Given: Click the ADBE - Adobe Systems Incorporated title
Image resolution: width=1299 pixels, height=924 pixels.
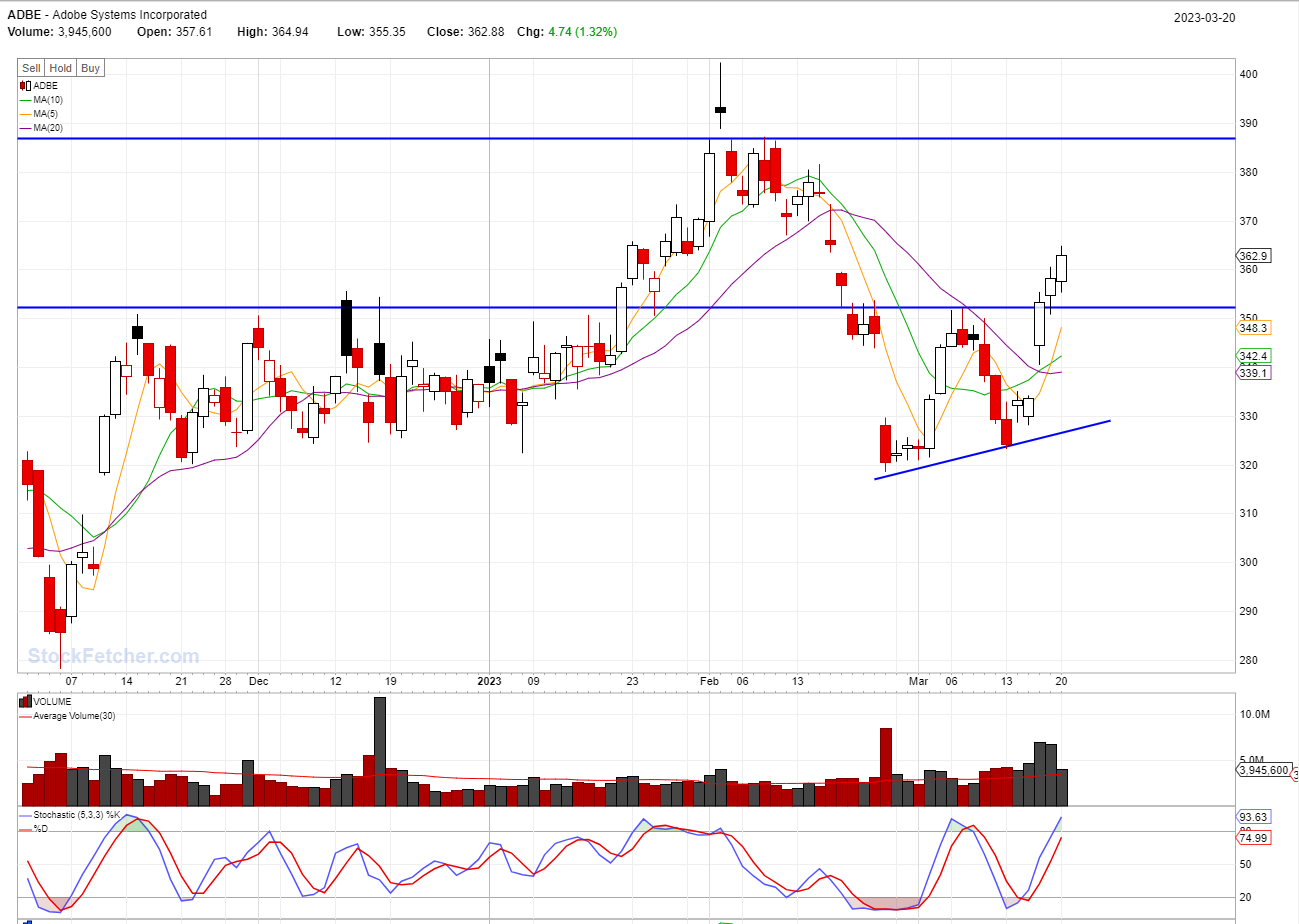Looking at the screenshot, I should coord(108,15).
